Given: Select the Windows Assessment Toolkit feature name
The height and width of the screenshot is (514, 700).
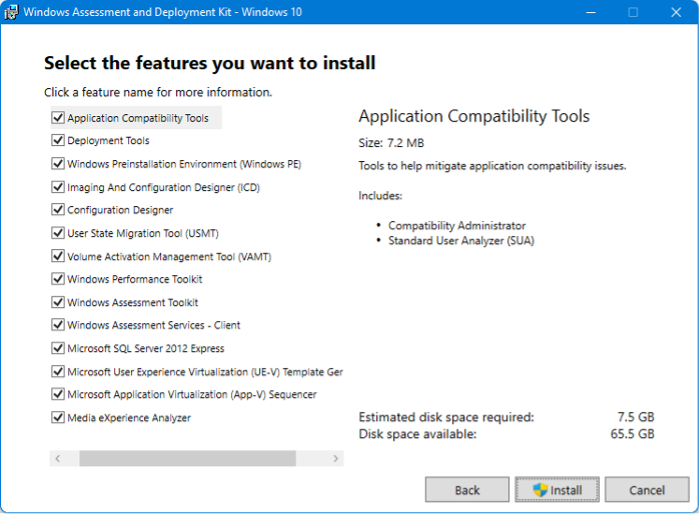Looking at the screenshot, I should 132,302.
